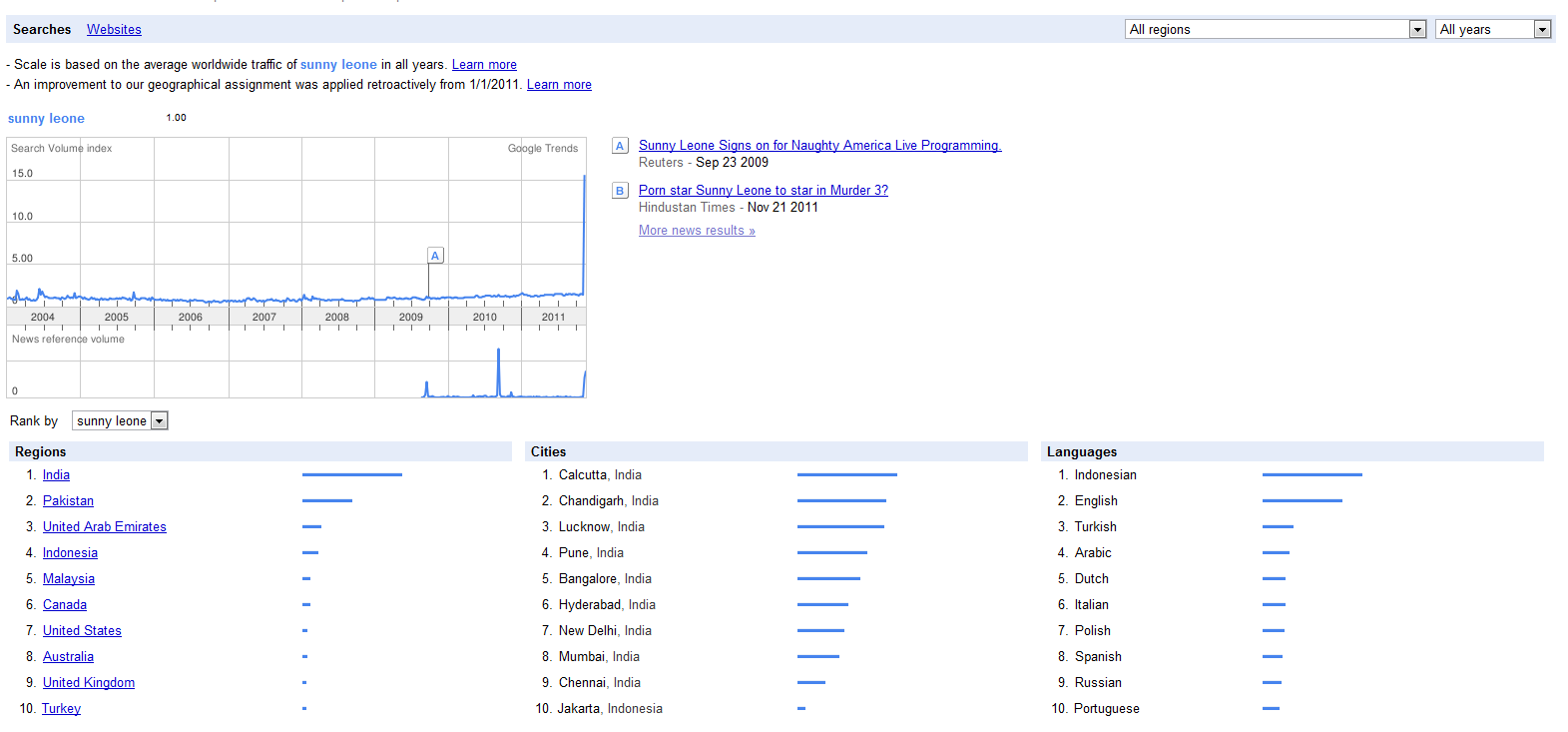The width and height of the screenshot is (1568, 732).
Task: Click the Indonesian volume bar in Languages
Action: click(x=1312, y=474)
